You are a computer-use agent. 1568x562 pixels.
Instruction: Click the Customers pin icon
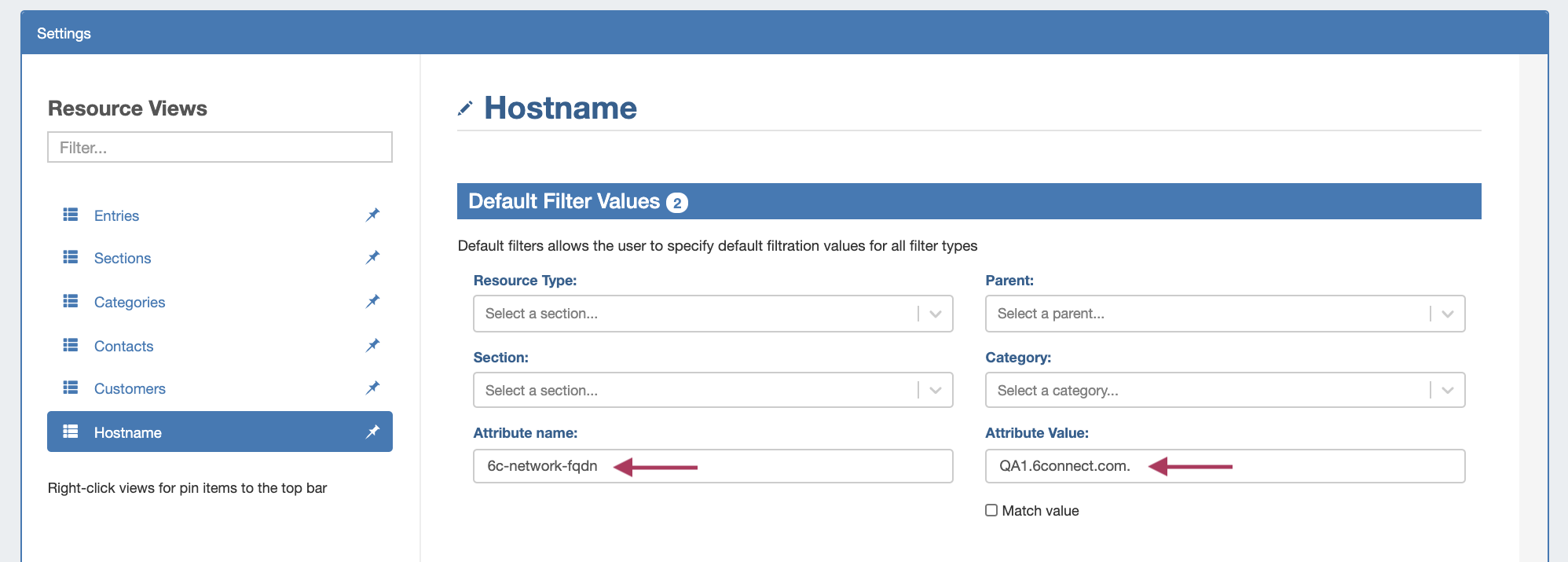click(x=372, y=388)
